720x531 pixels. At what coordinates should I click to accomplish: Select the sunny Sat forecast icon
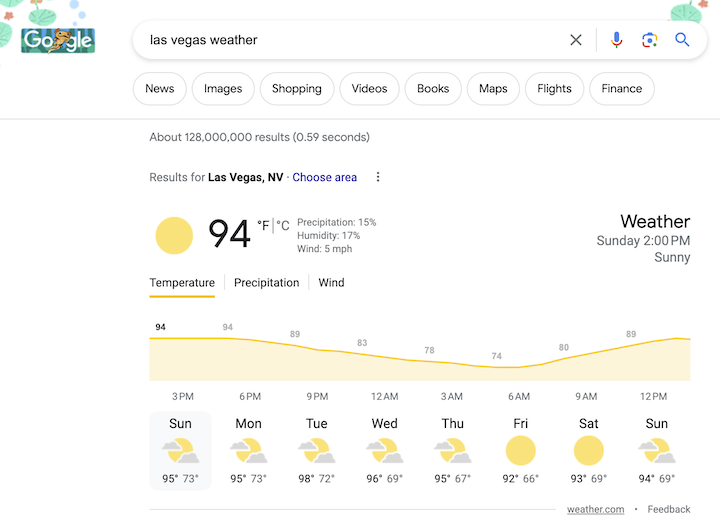click(588, 451)
